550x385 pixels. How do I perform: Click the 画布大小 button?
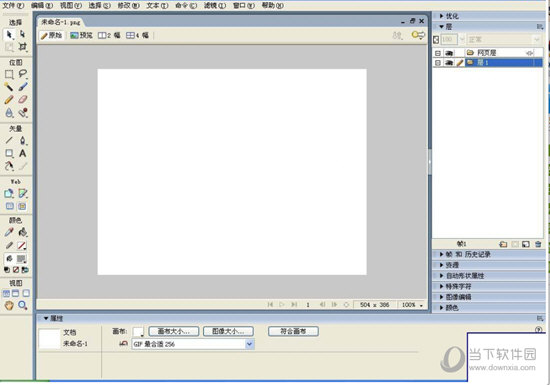[174, 331]
